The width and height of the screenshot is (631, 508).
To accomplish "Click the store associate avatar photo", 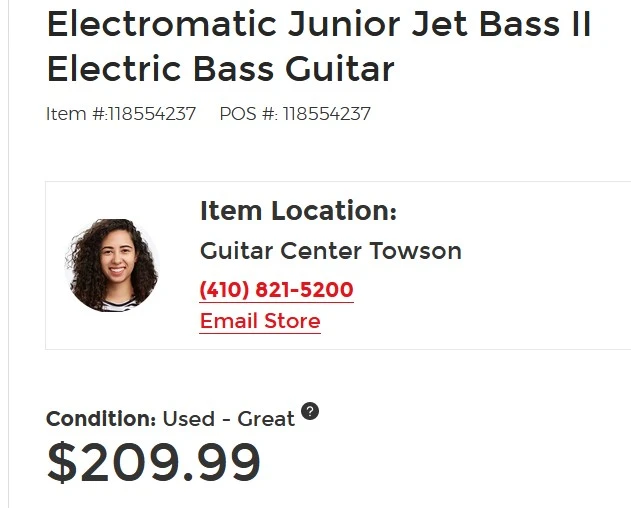I will click(113, 265).
